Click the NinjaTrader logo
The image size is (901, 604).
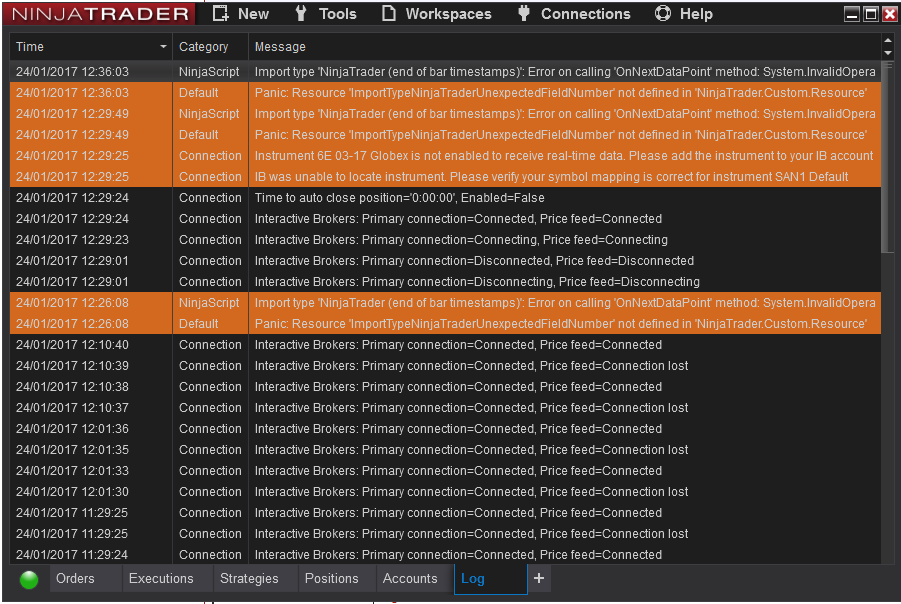coord(99,14)
